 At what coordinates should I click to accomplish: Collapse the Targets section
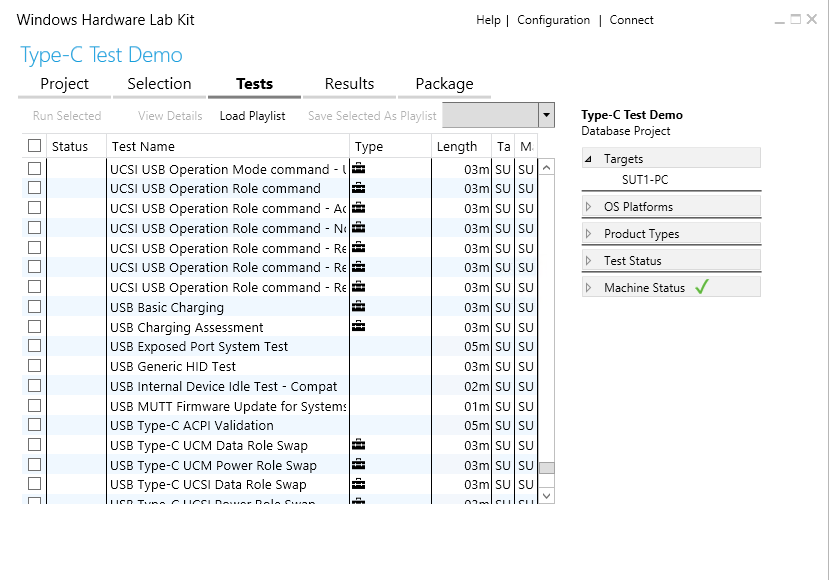588,159
